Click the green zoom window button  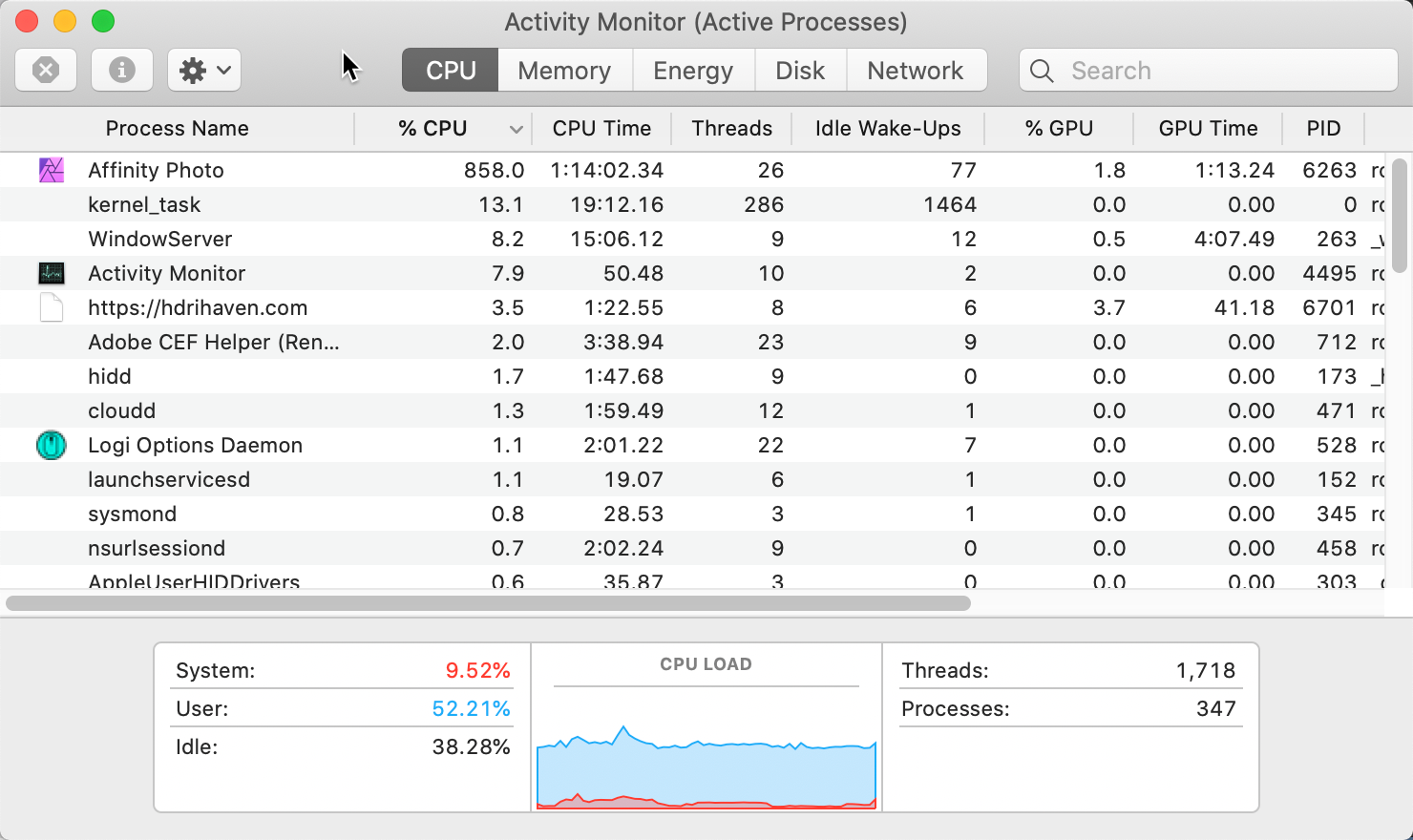[x=103, y=21]
